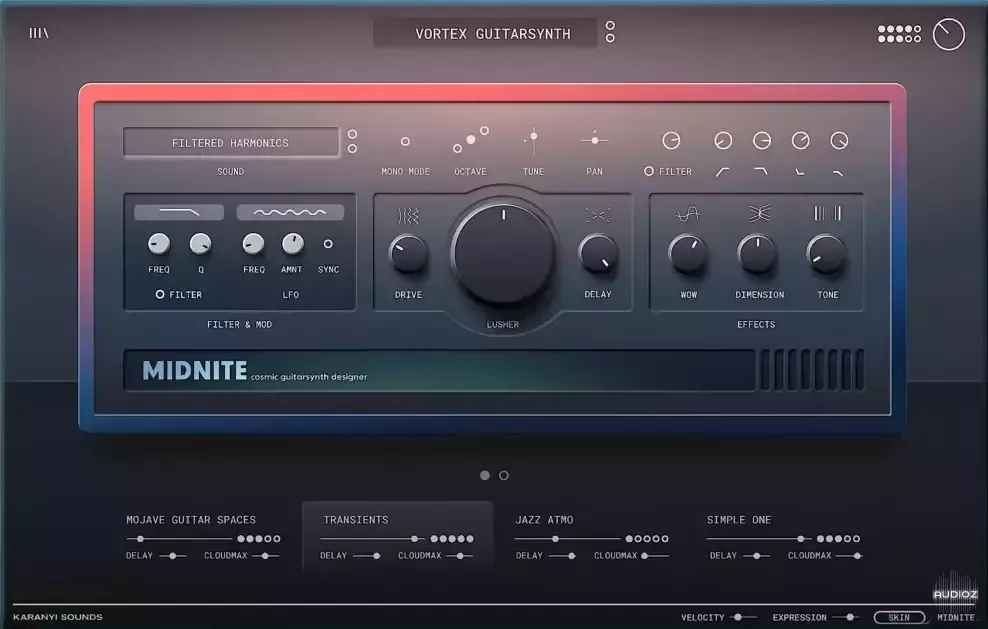The width and height of the screenshot is (988, 629).
Task: Adjust the Jazz Atmo Cloudmax slider
Action: 655,556
